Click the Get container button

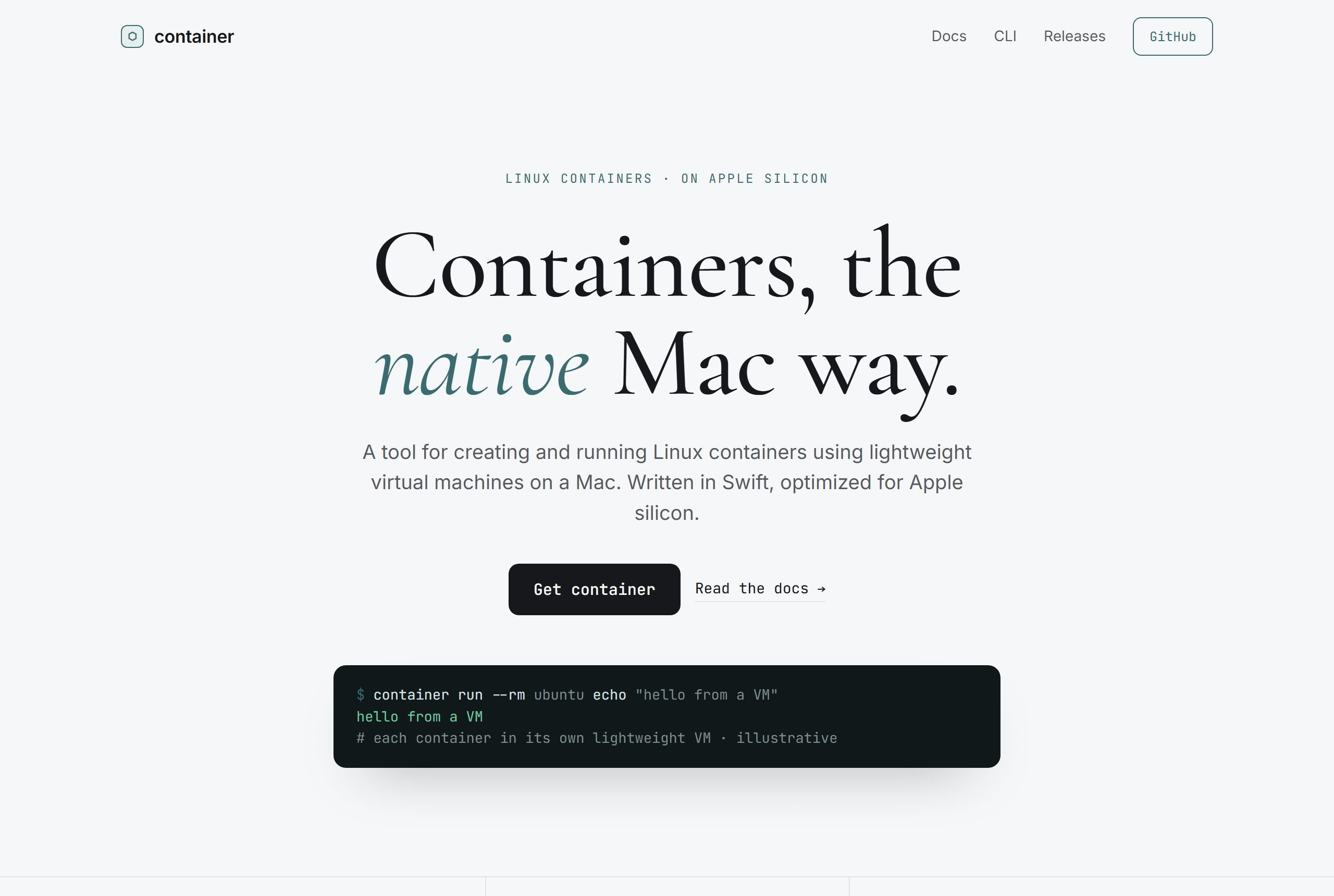(595, 589)
